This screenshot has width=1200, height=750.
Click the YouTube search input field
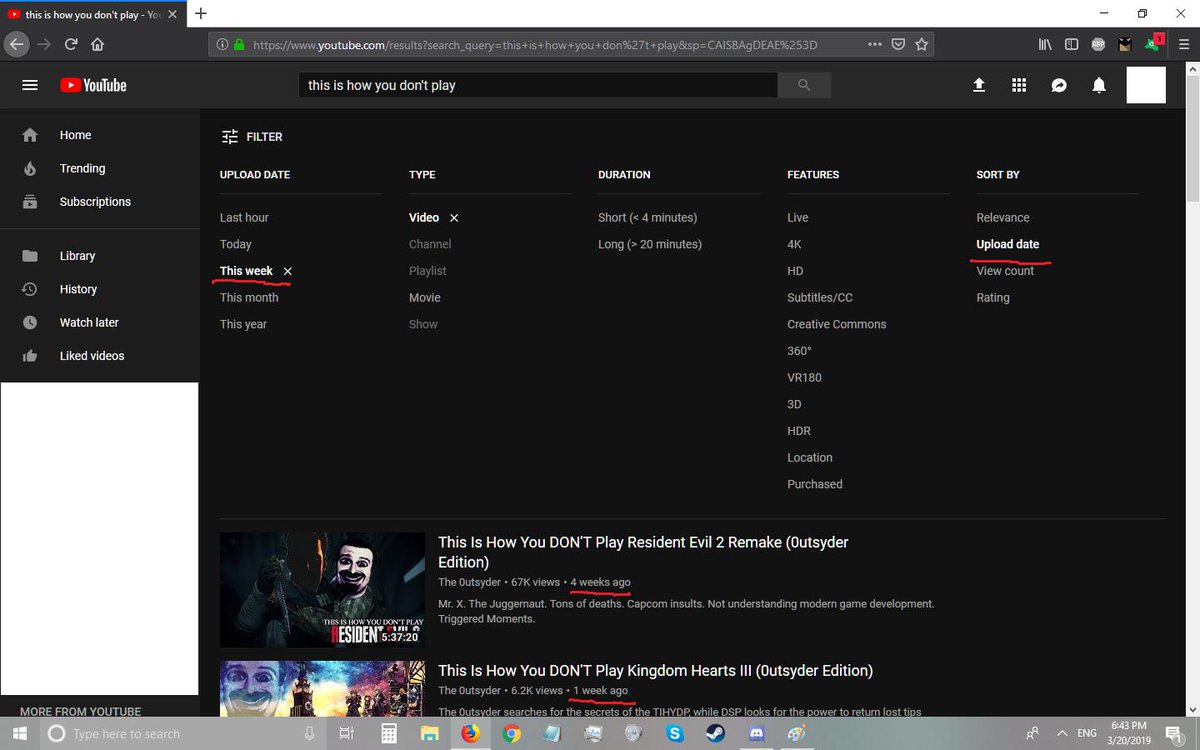(538, 85)
